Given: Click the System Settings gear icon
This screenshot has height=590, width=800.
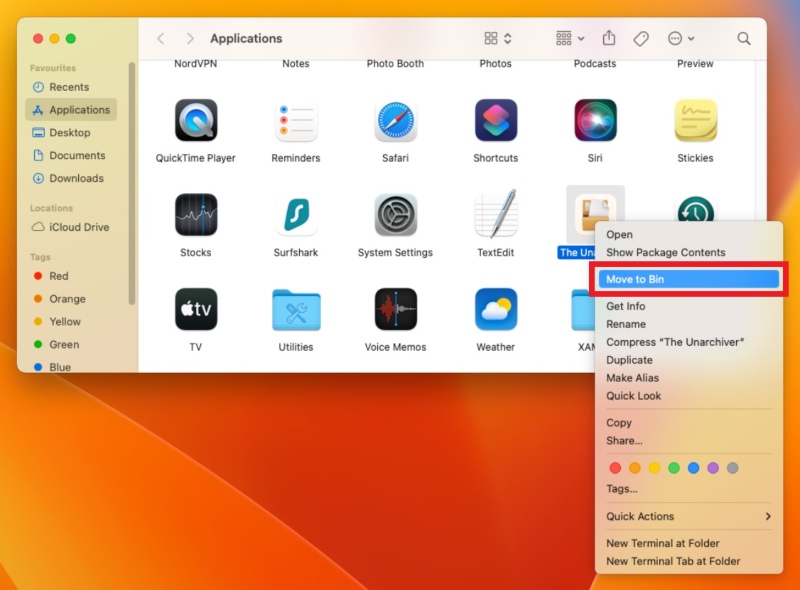Looking at the screenshot, I should coord(395,215).
